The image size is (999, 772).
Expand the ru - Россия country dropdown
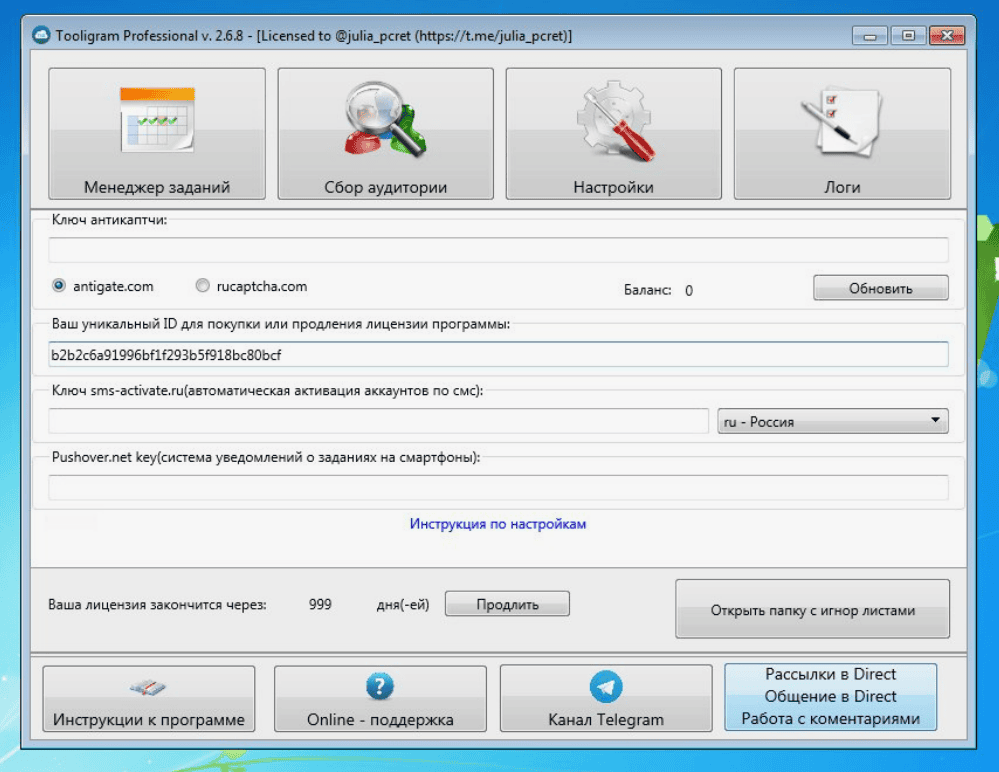[x=833, y=421]
